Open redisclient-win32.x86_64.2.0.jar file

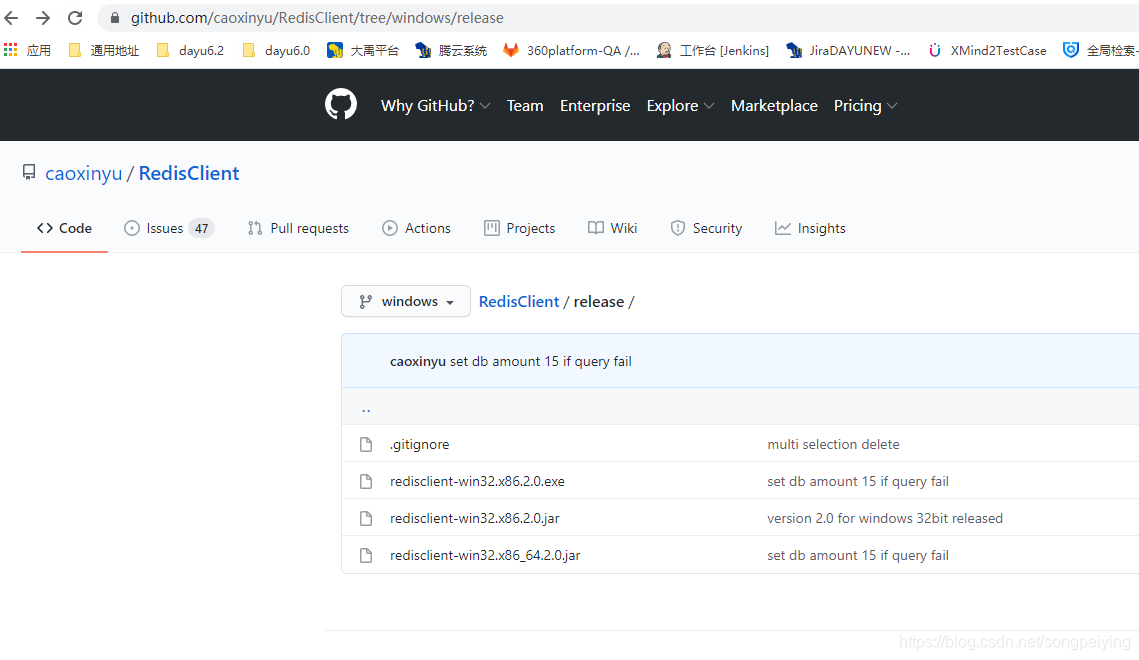point(485,555)
